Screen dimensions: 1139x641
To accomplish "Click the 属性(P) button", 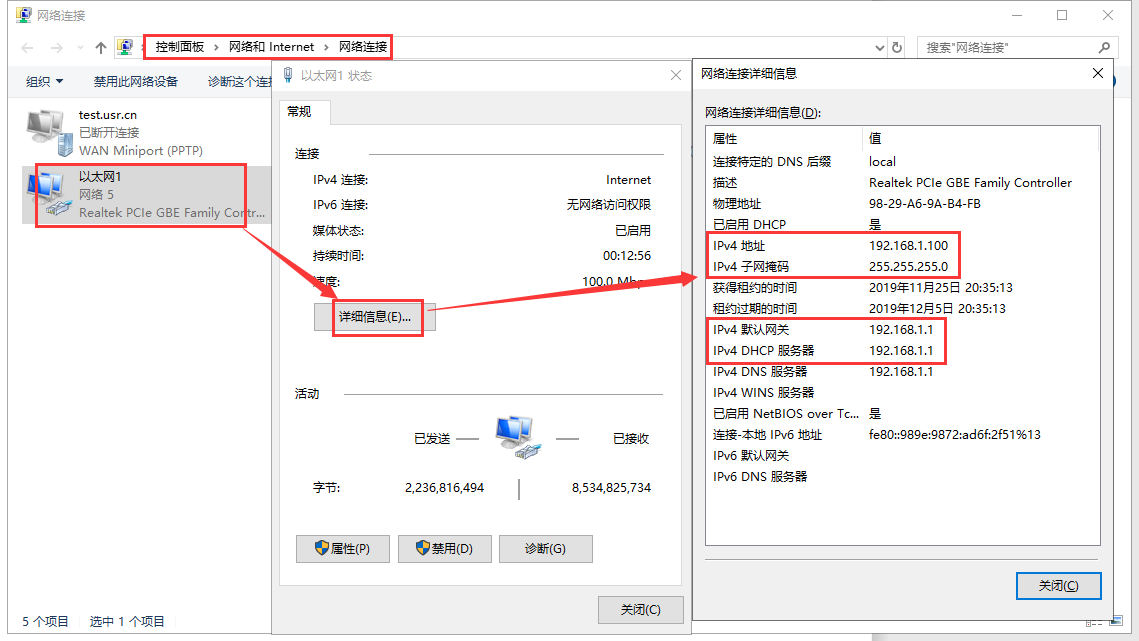I will point(342,549).
